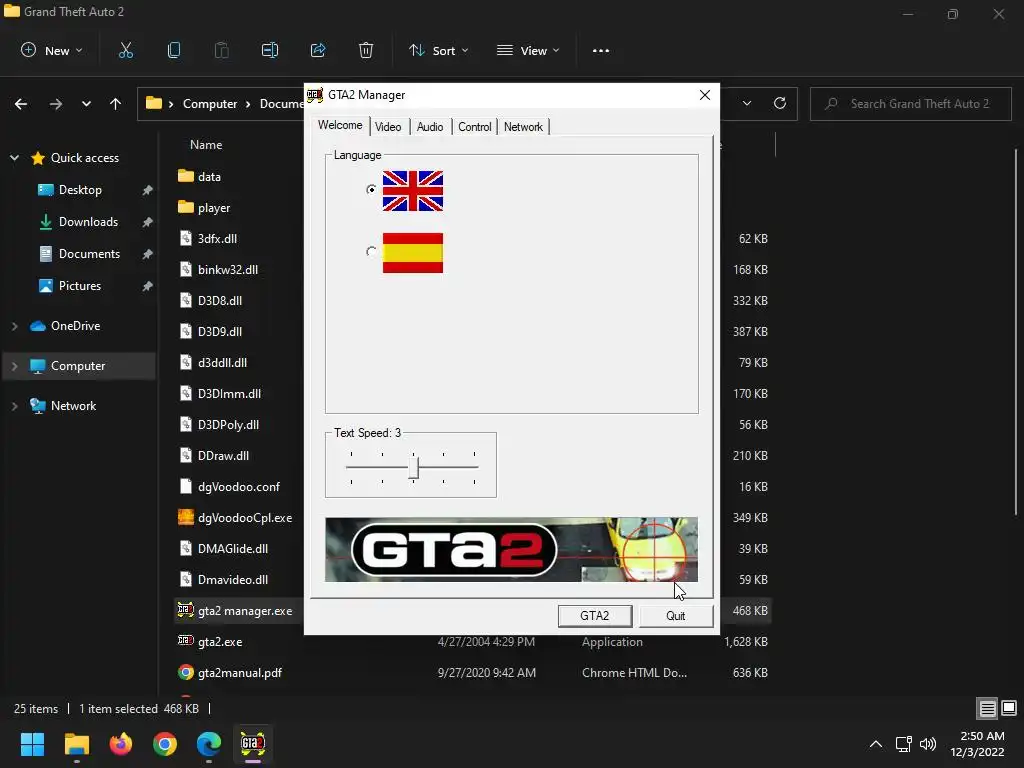
Task: Expand the Network tree node
Action: 14,406
